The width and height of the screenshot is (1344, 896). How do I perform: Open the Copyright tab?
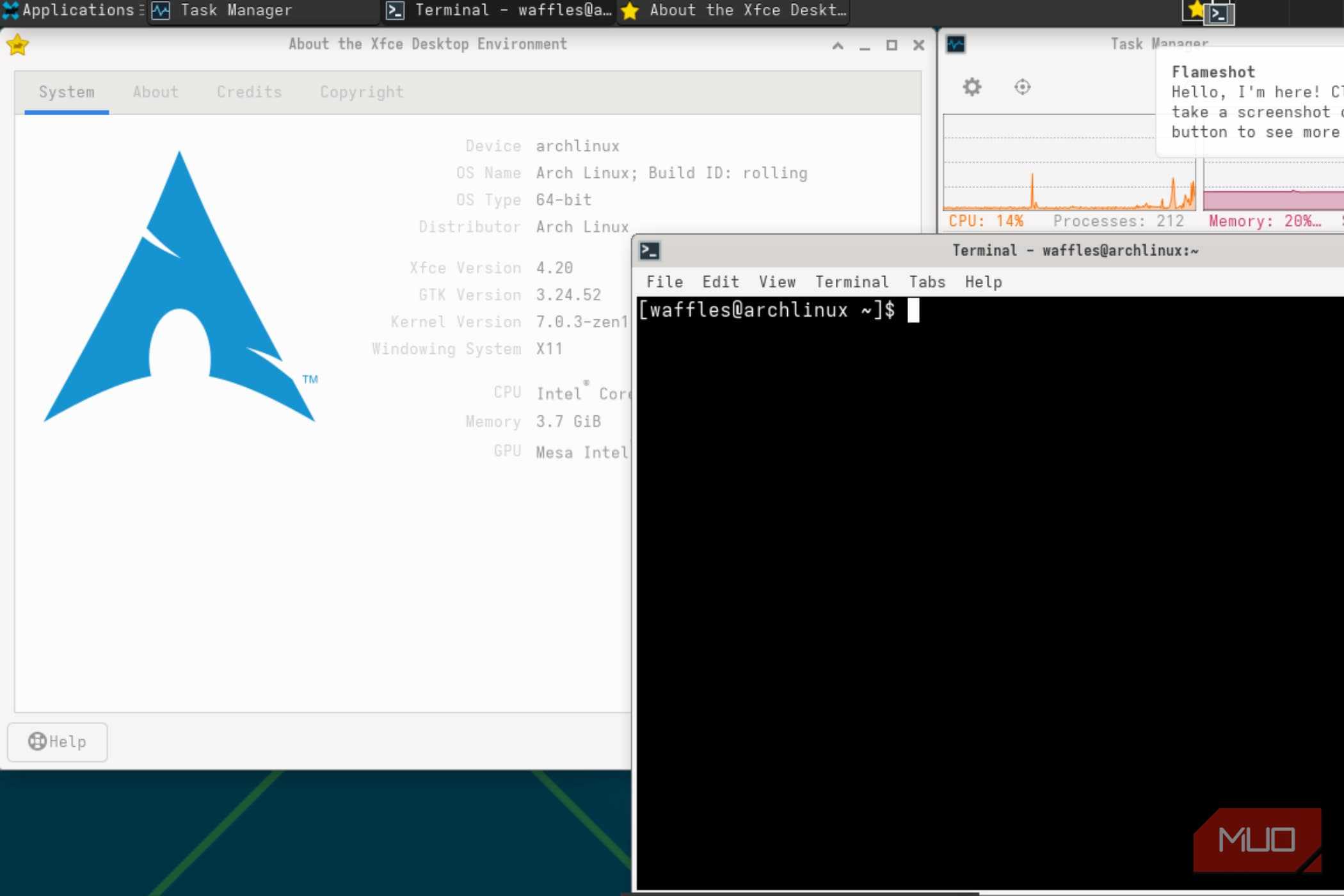(362, 92)
